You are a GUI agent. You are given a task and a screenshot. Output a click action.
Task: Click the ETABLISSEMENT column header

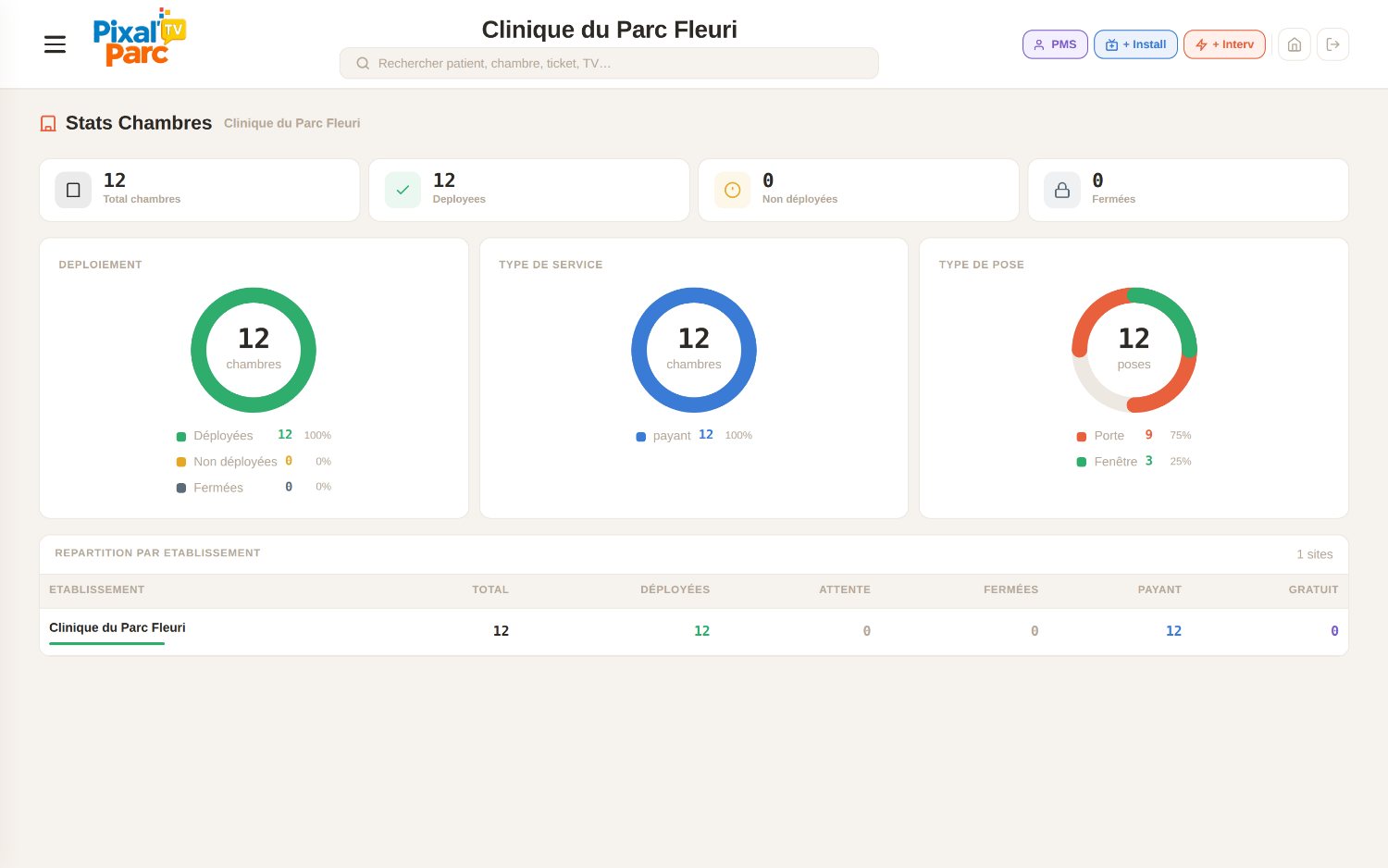tap(96, 589)
